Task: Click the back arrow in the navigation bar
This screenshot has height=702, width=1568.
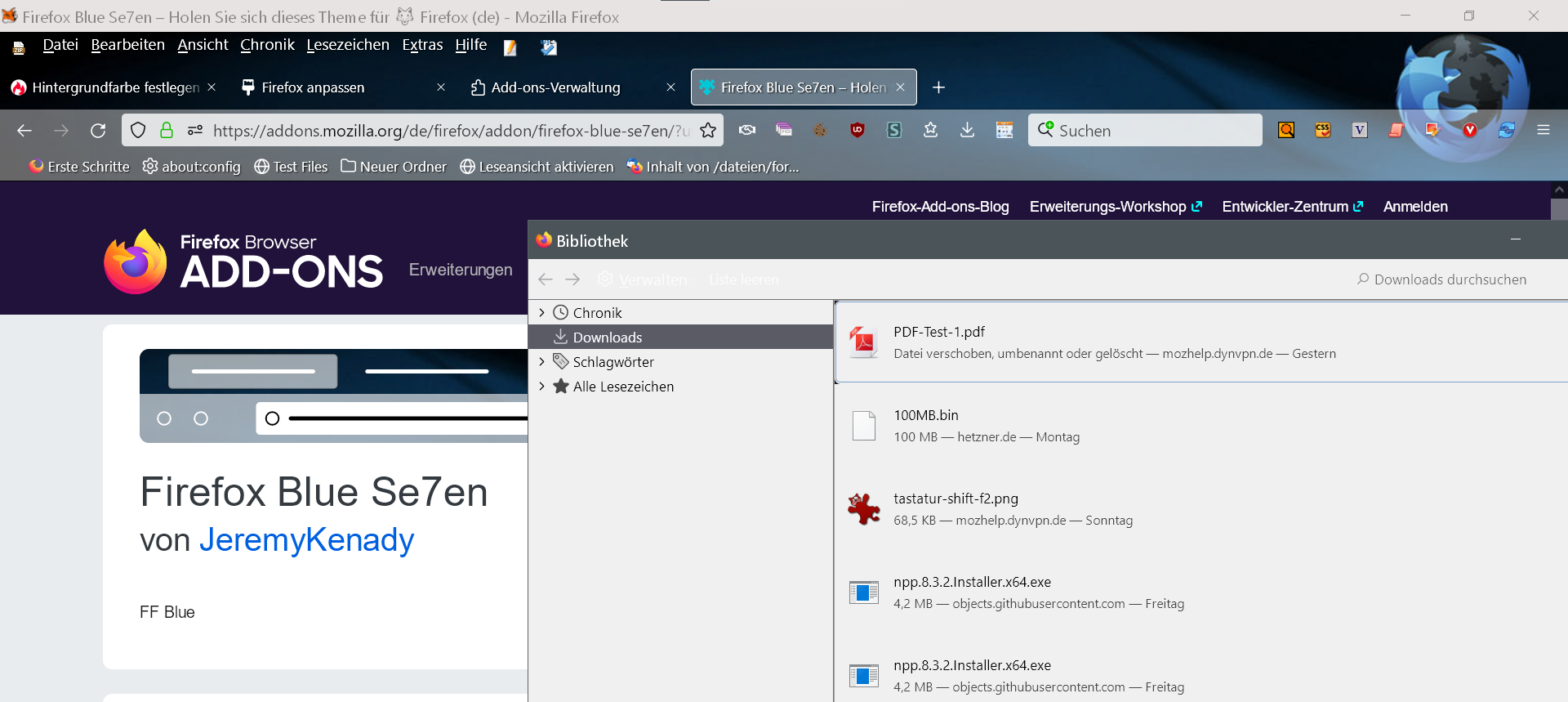Action: pyautogui.click(x=24, y=131)
